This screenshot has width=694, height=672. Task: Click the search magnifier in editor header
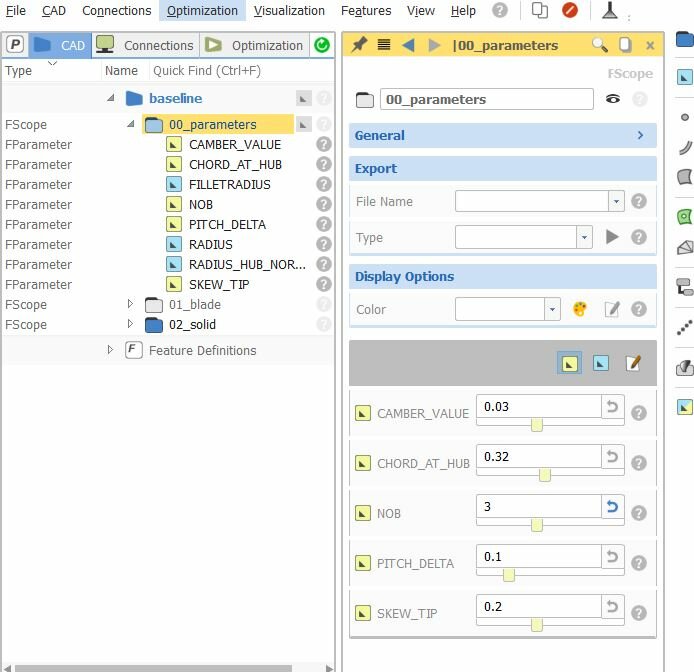(x=600, y=45)
